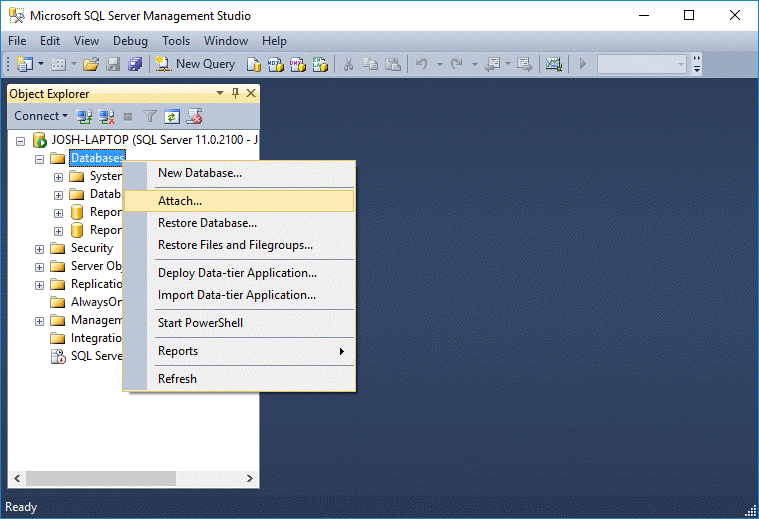759x519 pixels.
Task: Click the Database Engine Query icon
Action: point(254,64)
